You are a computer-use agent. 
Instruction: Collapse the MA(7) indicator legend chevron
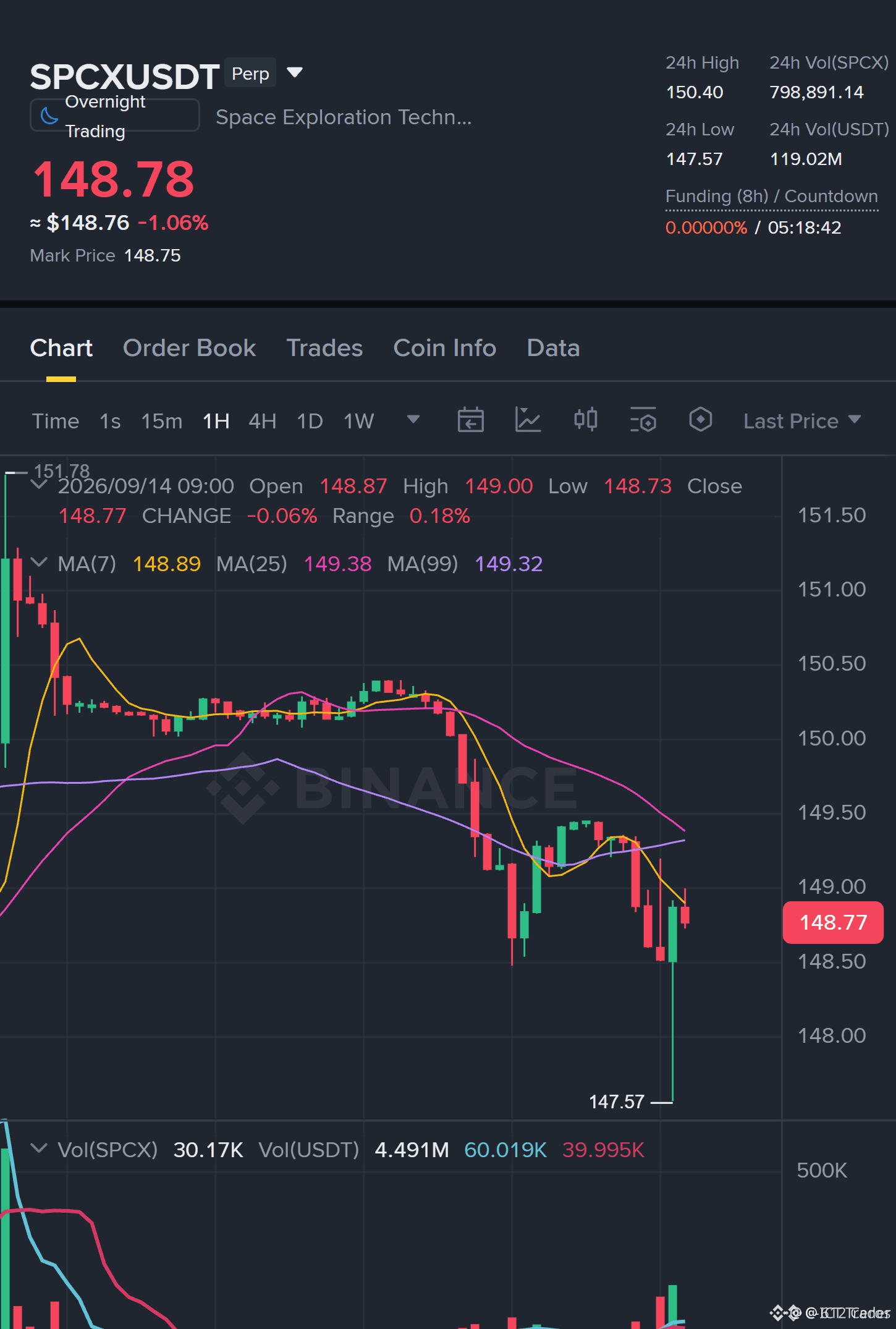39,563
